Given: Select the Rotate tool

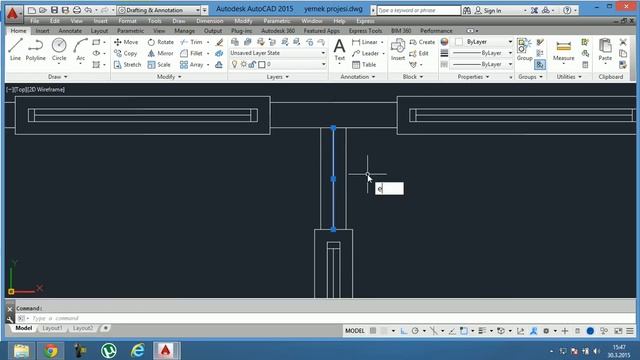Looking at the screenshot, I should (x=160, y=42).
